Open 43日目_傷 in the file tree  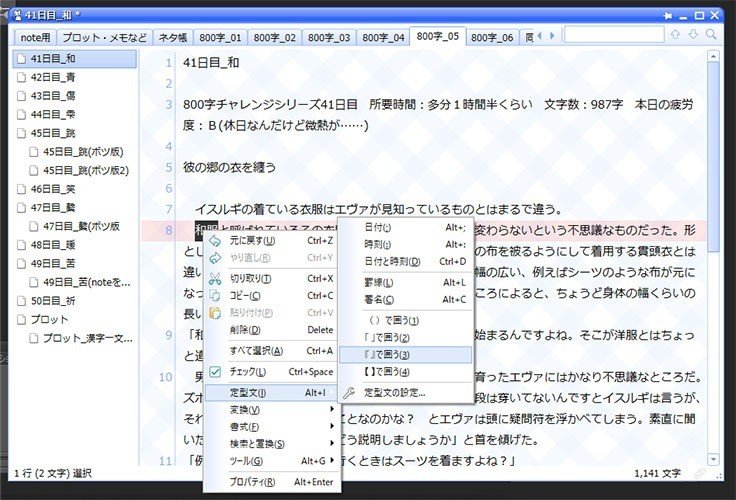coord(53,96)
